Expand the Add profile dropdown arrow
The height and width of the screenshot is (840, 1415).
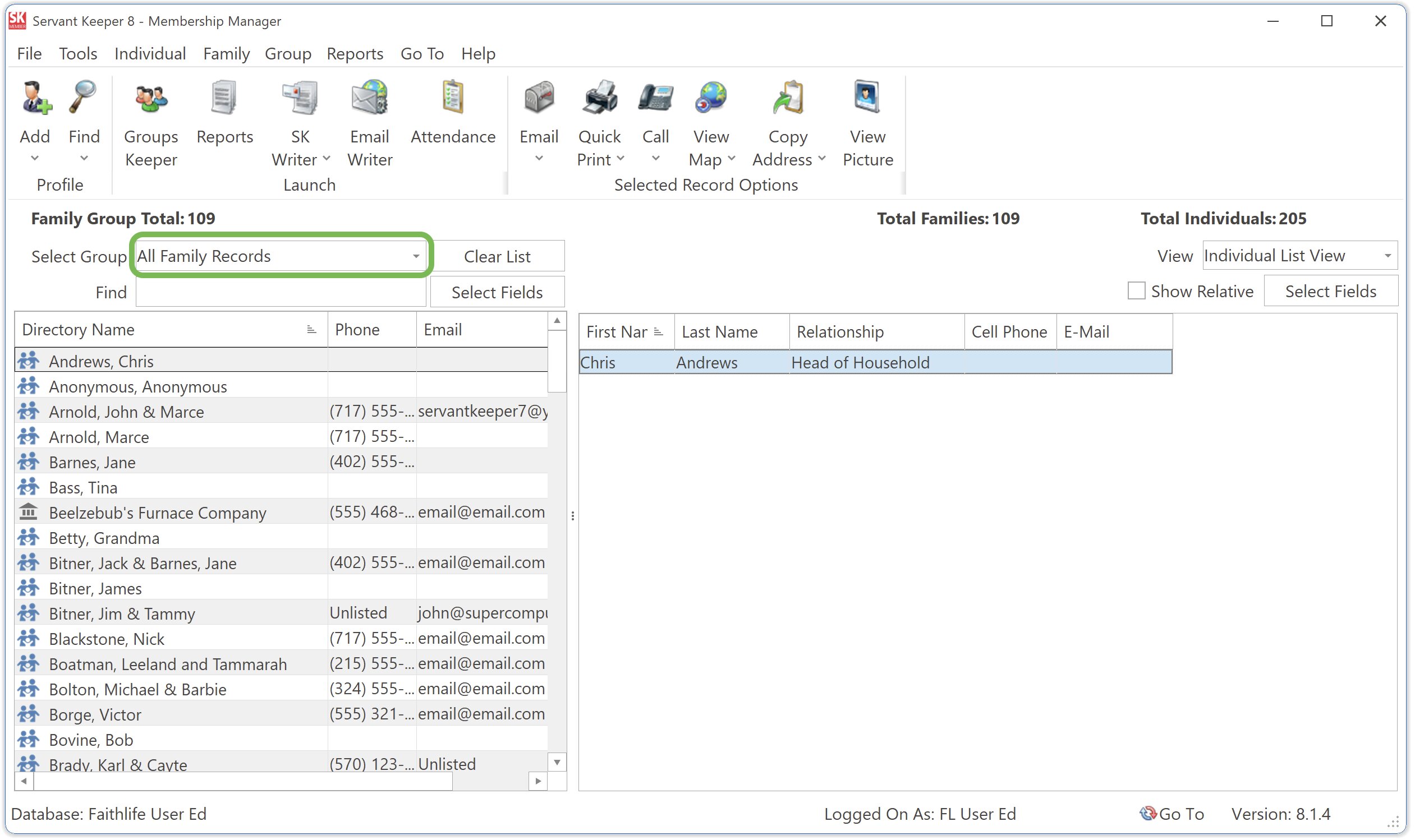(x=35, y=159)
